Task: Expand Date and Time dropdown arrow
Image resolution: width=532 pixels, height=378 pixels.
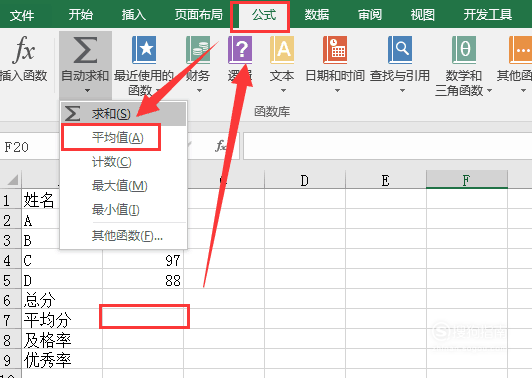Action: point(337,91)
